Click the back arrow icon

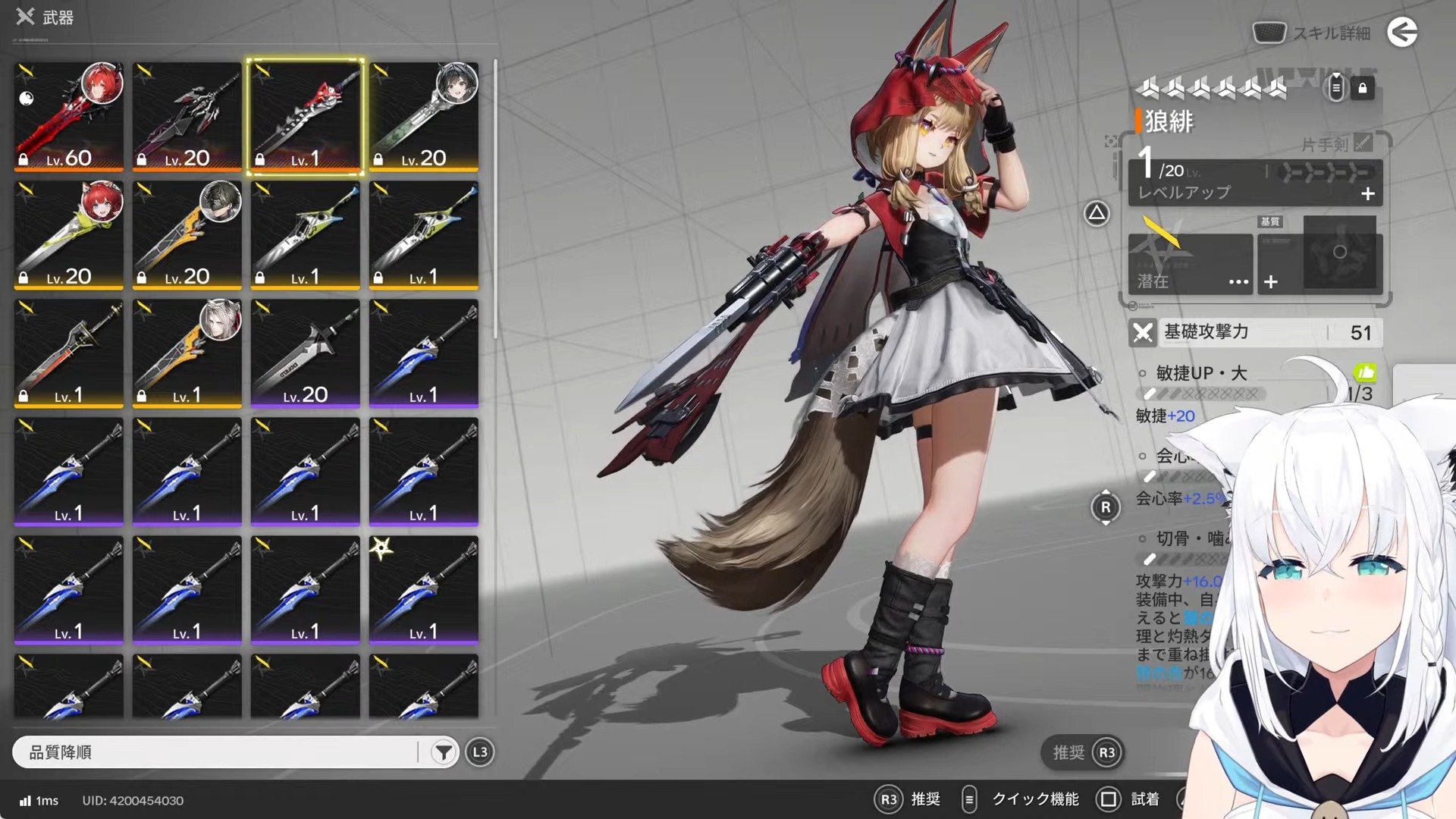(1402, 32)
